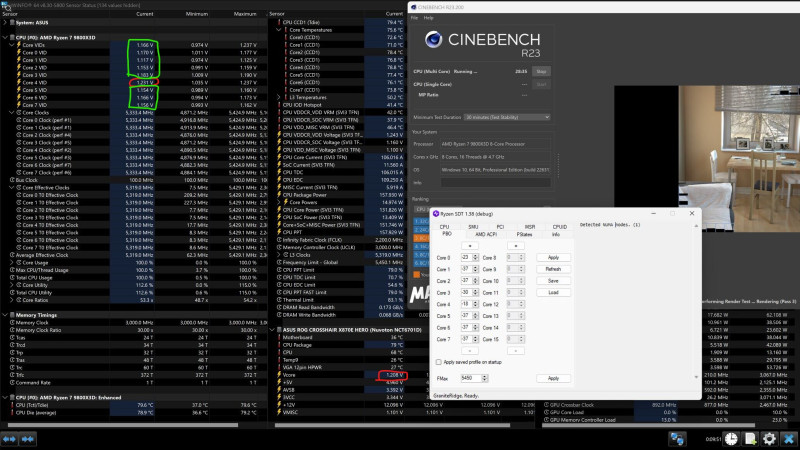Click the left HWiNFO horizontal scrollbar
800x450 pixels.
pyautogui.click(x=122, y=424)
